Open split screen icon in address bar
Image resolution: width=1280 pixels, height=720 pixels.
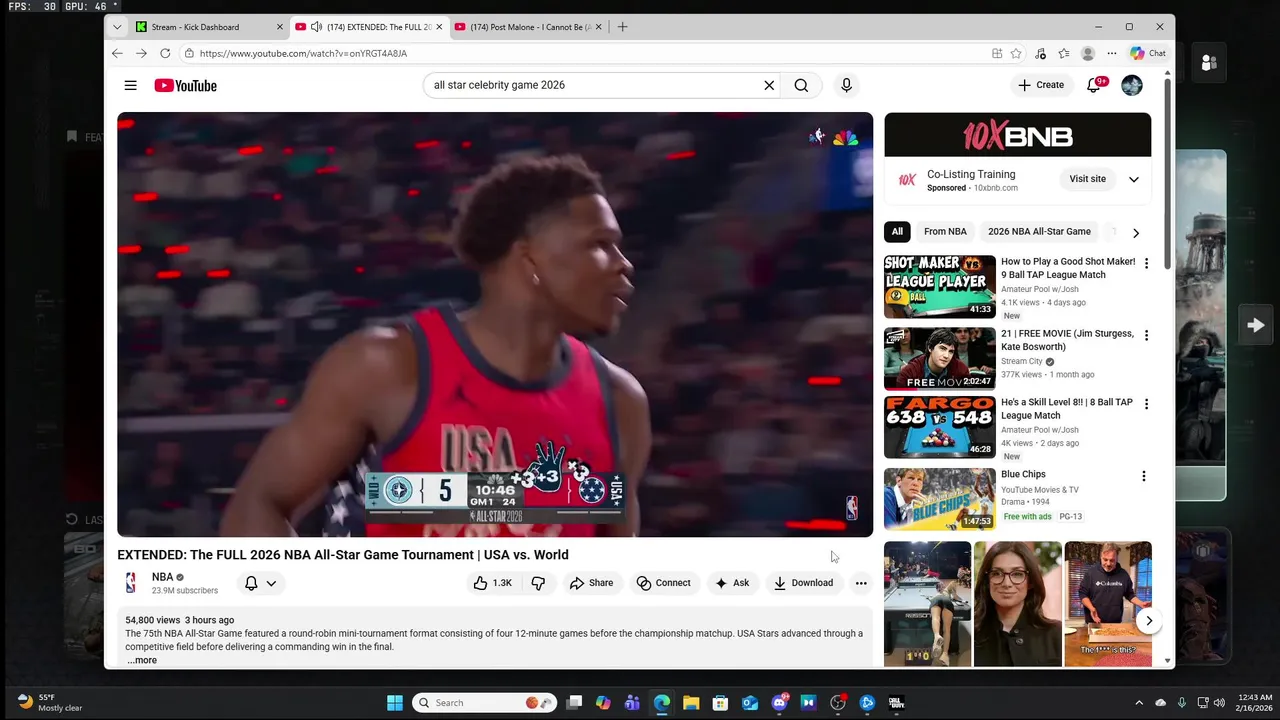[997, 53]
